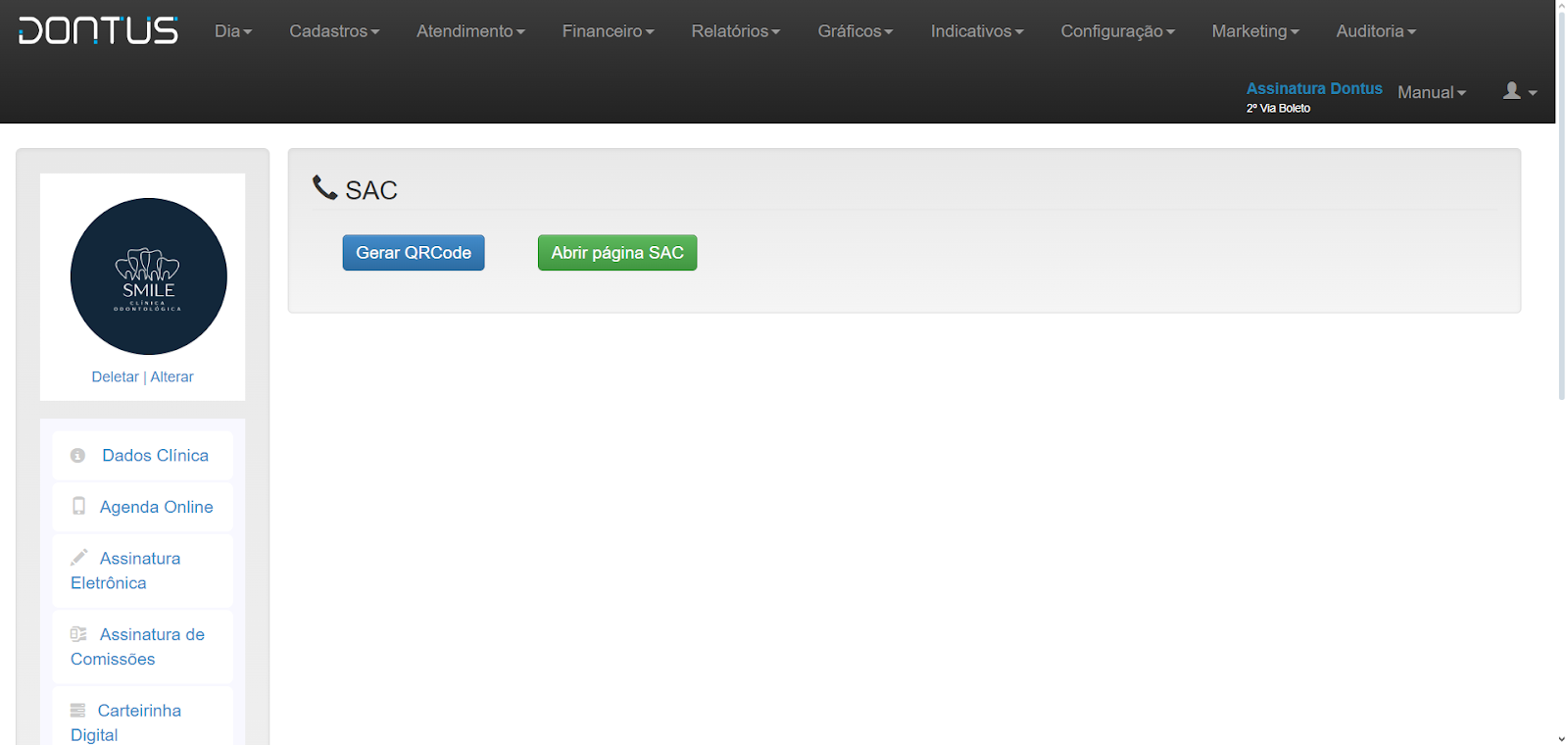
Task: Click the 2ª Via Boleto link
Action: coord(1278,109)
